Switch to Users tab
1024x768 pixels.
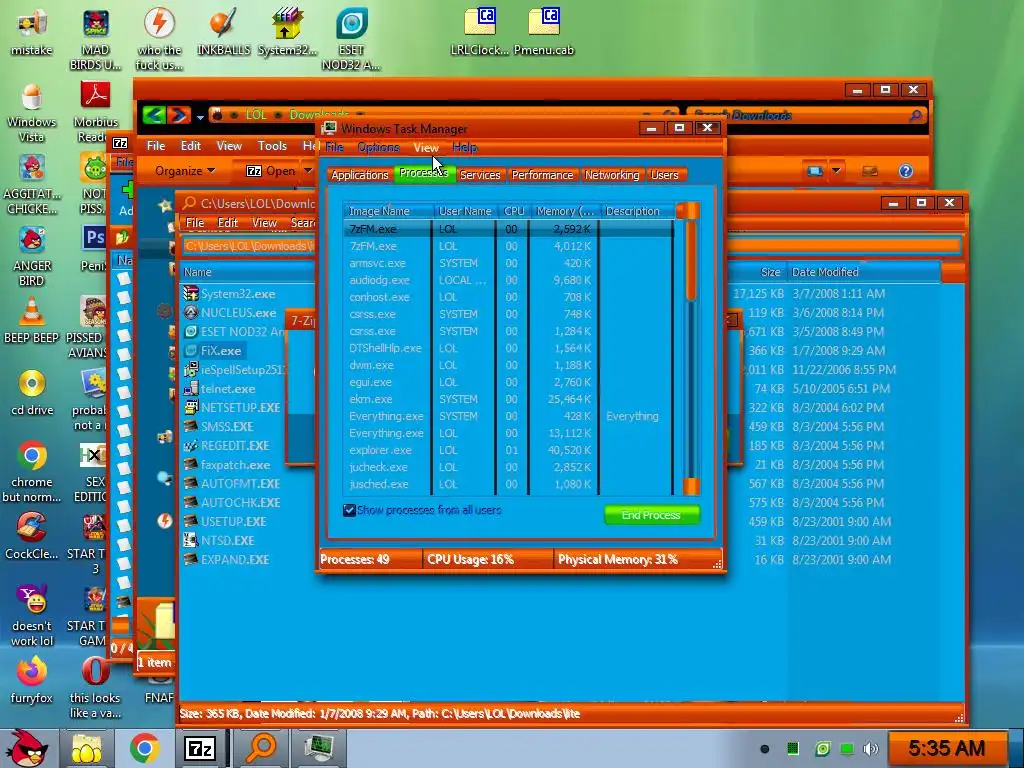[664, 175]
